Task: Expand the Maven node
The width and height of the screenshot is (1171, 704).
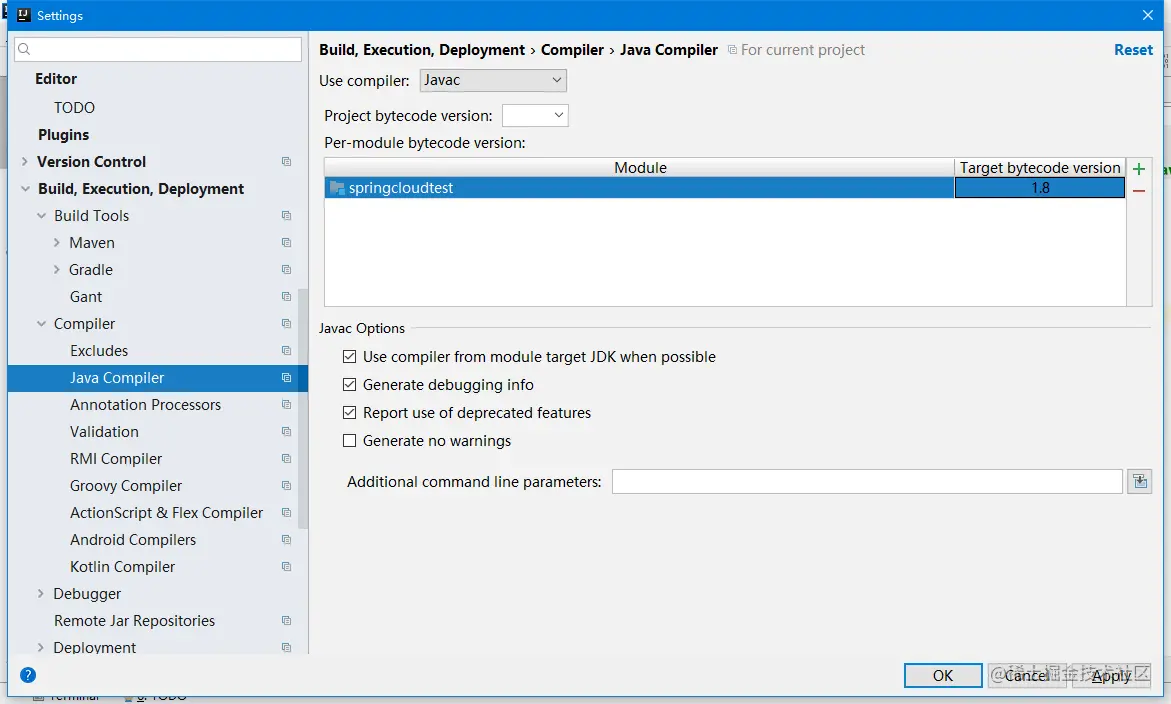Action: (x=57, y=243)
